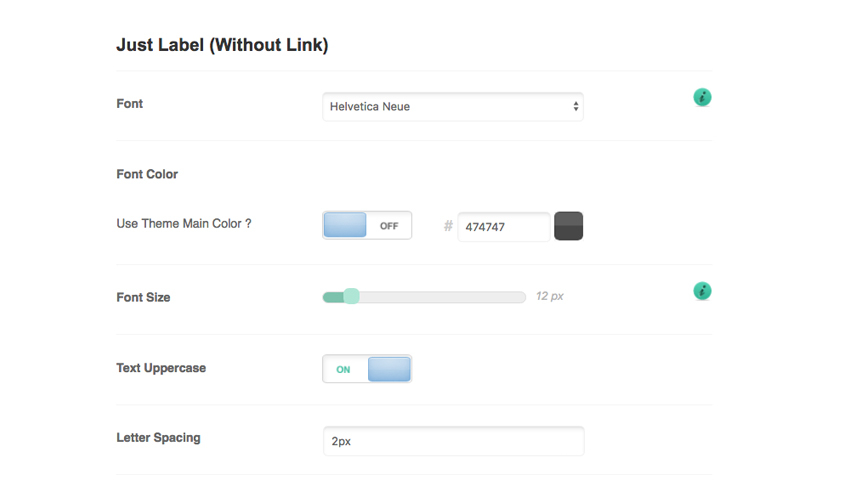Click the info icon beside the Font dropdown
848x485 pixels.
click(702, 97)
